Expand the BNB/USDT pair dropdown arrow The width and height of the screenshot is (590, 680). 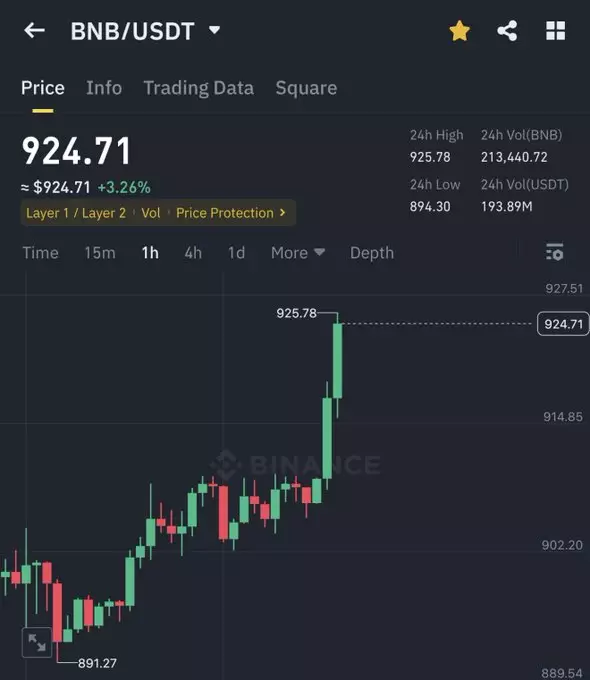214,30
